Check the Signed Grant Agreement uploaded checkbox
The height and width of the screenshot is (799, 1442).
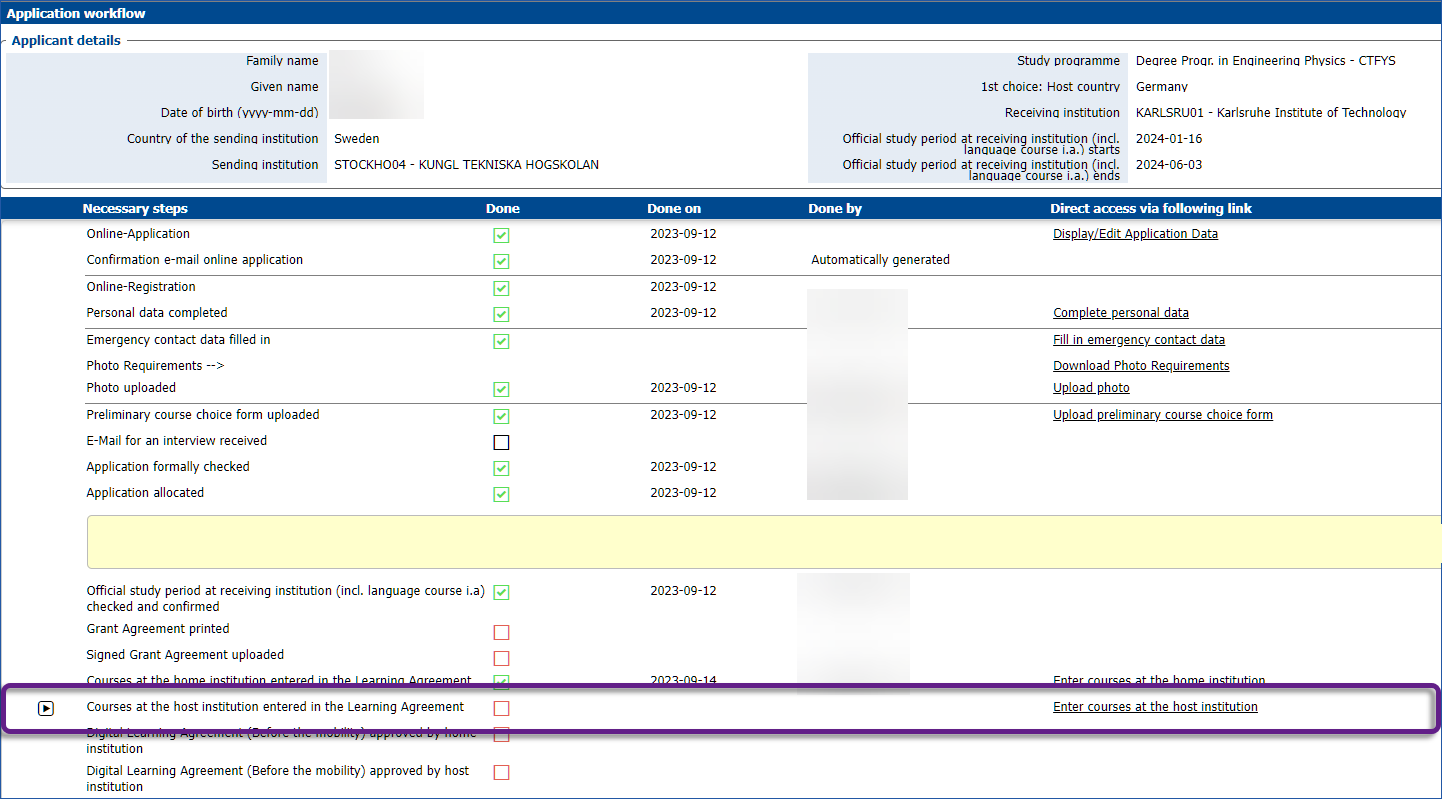pos(501,658)
